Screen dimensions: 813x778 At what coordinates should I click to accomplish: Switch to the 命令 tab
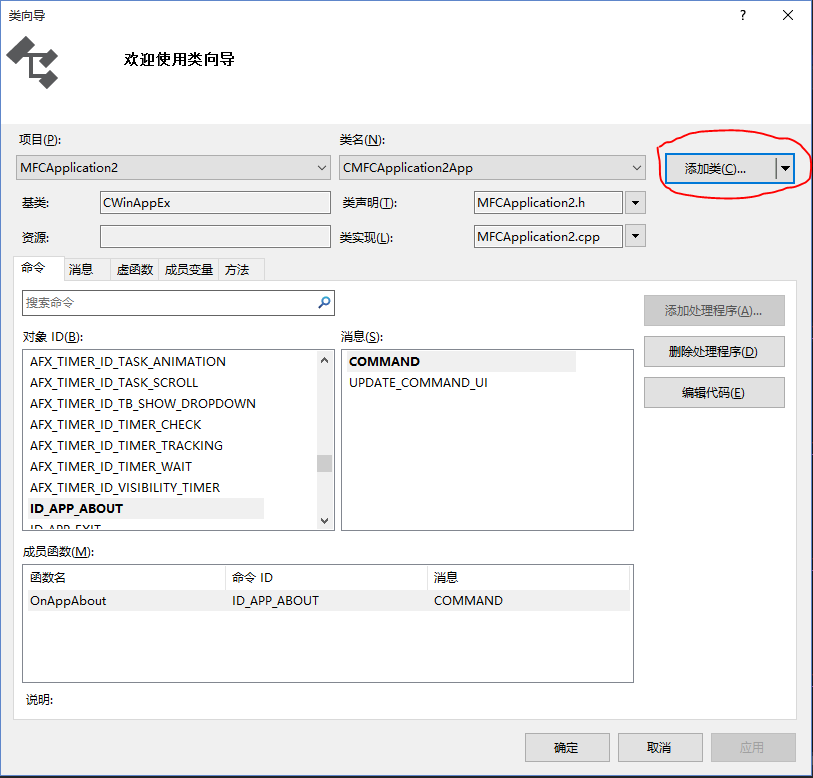[x=38, y=268]
